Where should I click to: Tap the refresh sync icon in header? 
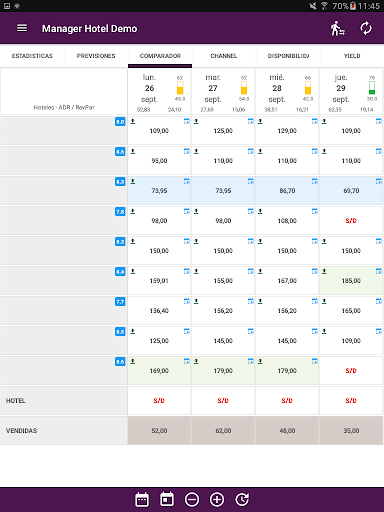click(366, 28)
